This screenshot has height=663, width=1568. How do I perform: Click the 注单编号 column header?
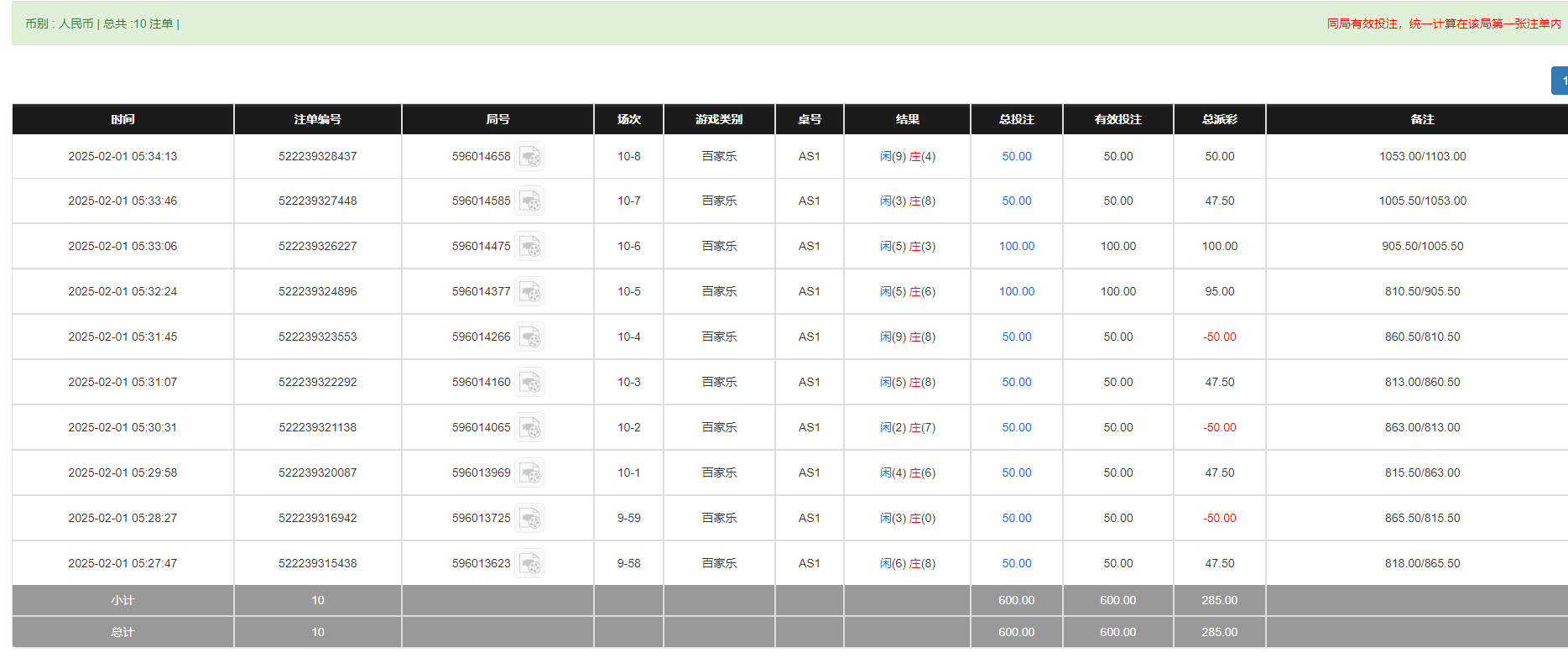pos(317,119)
